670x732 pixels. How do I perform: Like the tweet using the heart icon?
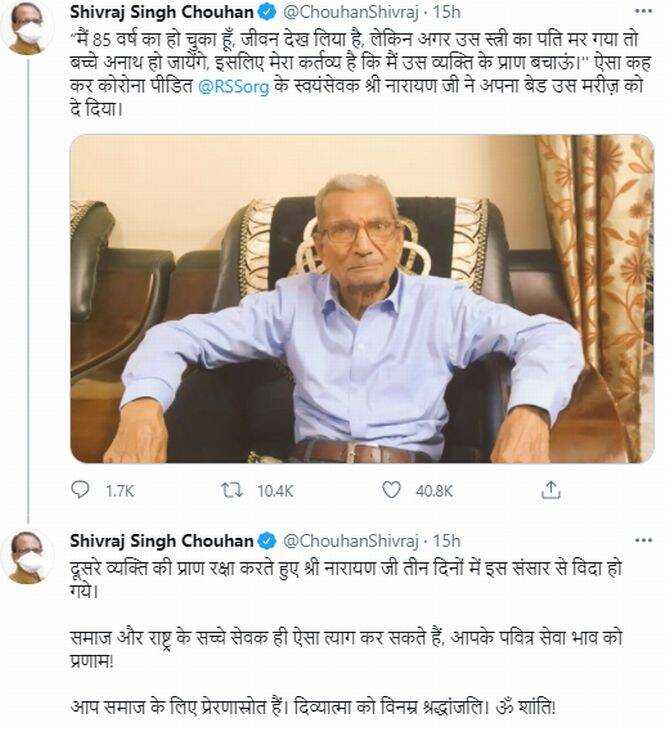pyautogui.click(x=393, y=490)
